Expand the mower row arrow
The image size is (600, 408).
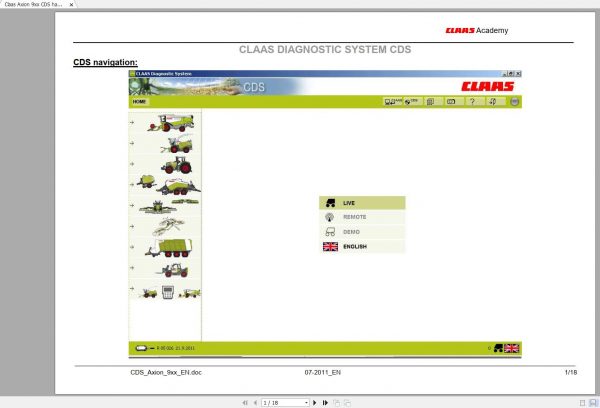point(132,206)
